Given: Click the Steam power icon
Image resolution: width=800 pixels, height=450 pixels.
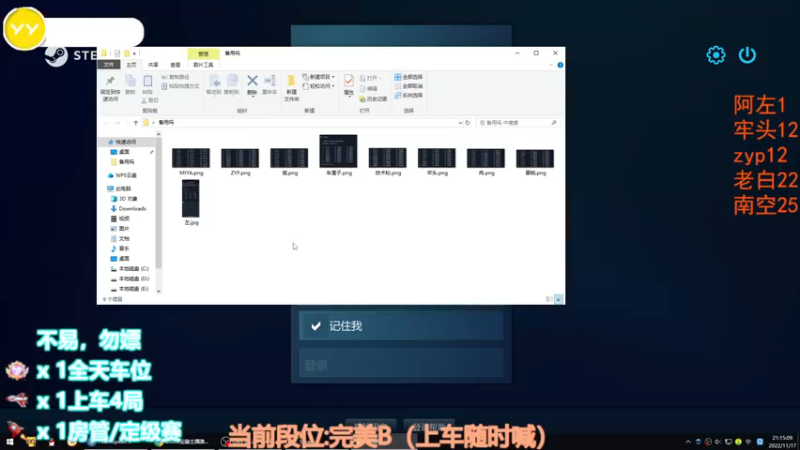Looking at the screenshot, I should pos(747,55).
